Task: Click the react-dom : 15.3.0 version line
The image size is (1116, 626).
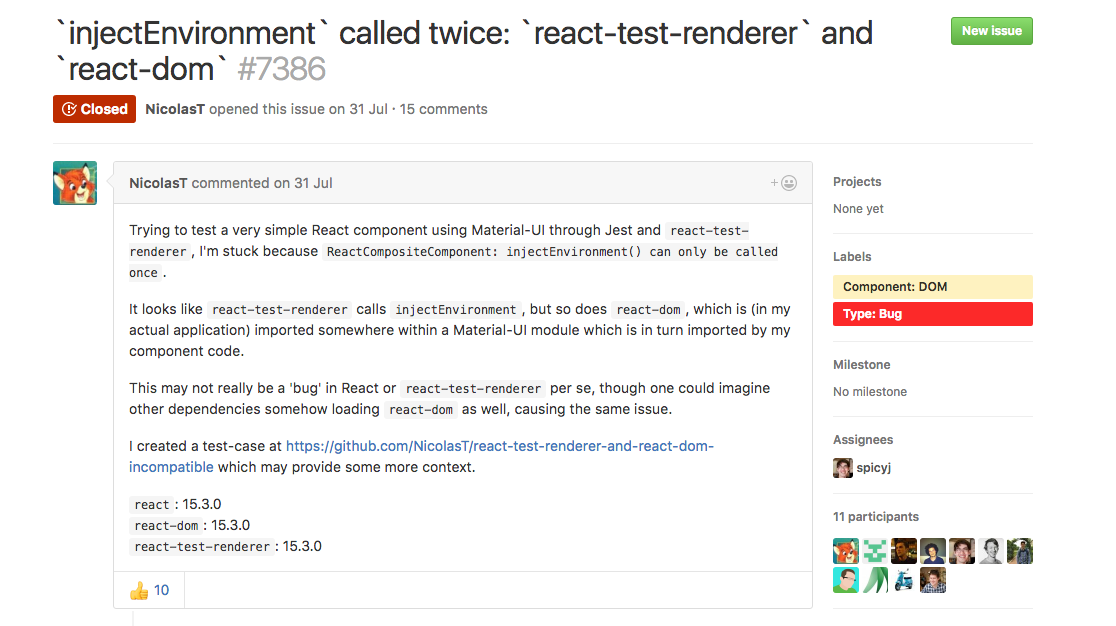Action: [x=191, y=525]
